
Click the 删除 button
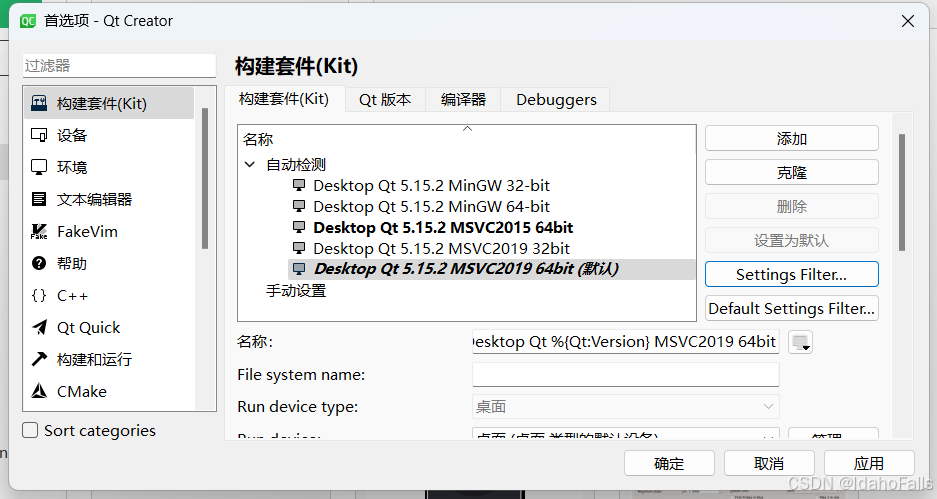792,207
